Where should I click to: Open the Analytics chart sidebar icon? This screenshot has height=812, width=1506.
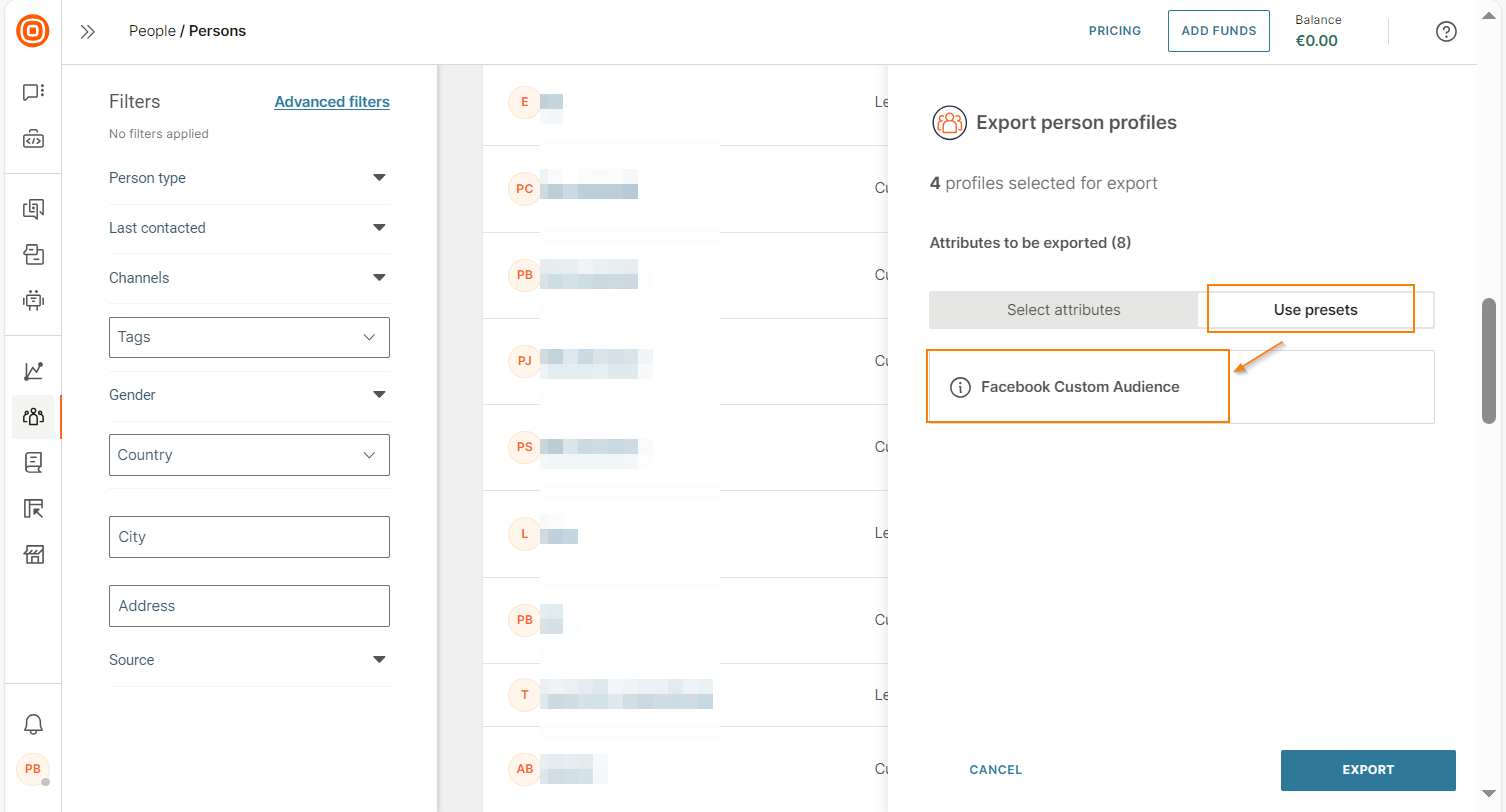[x=33, y=371]
